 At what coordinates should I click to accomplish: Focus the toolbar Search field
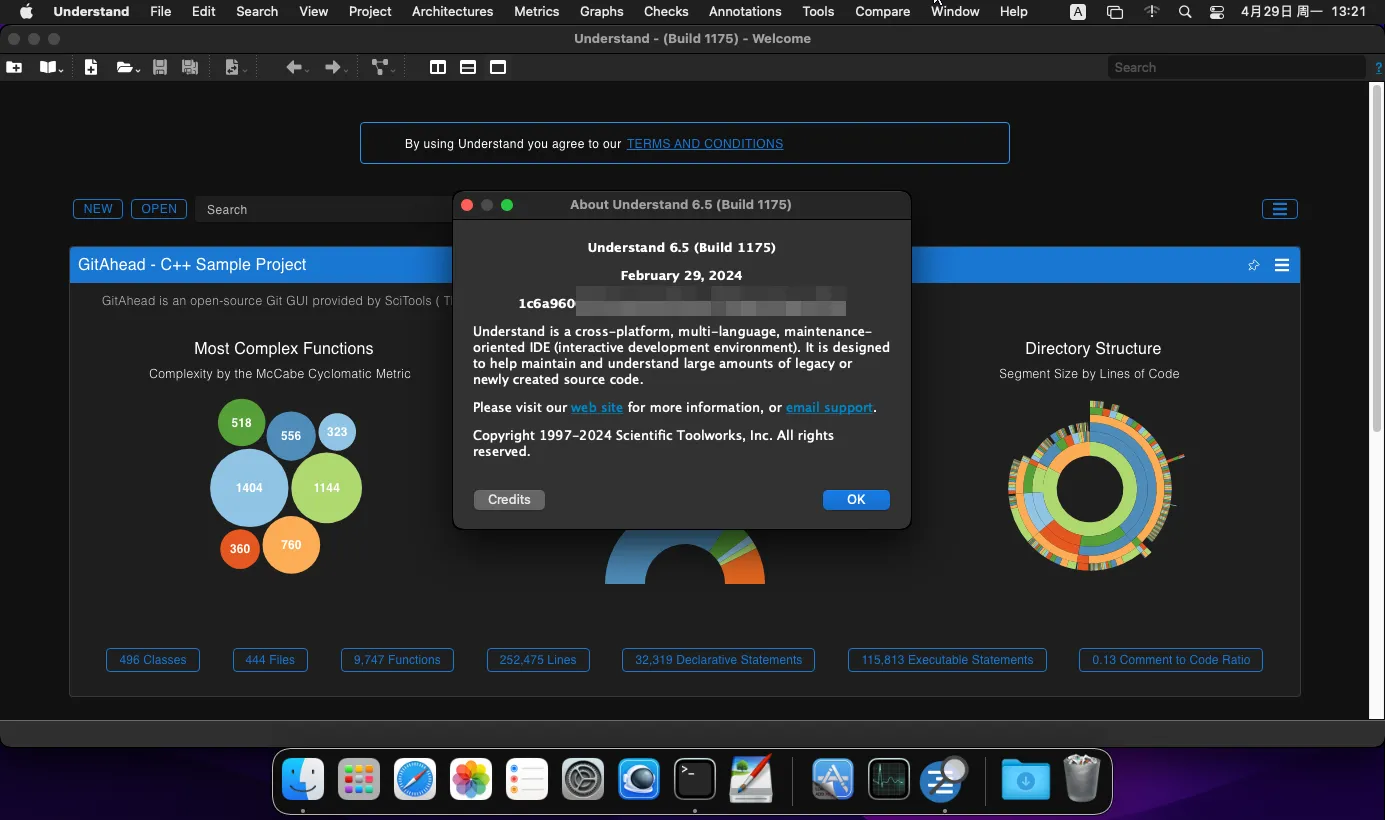pos(1236,67)
